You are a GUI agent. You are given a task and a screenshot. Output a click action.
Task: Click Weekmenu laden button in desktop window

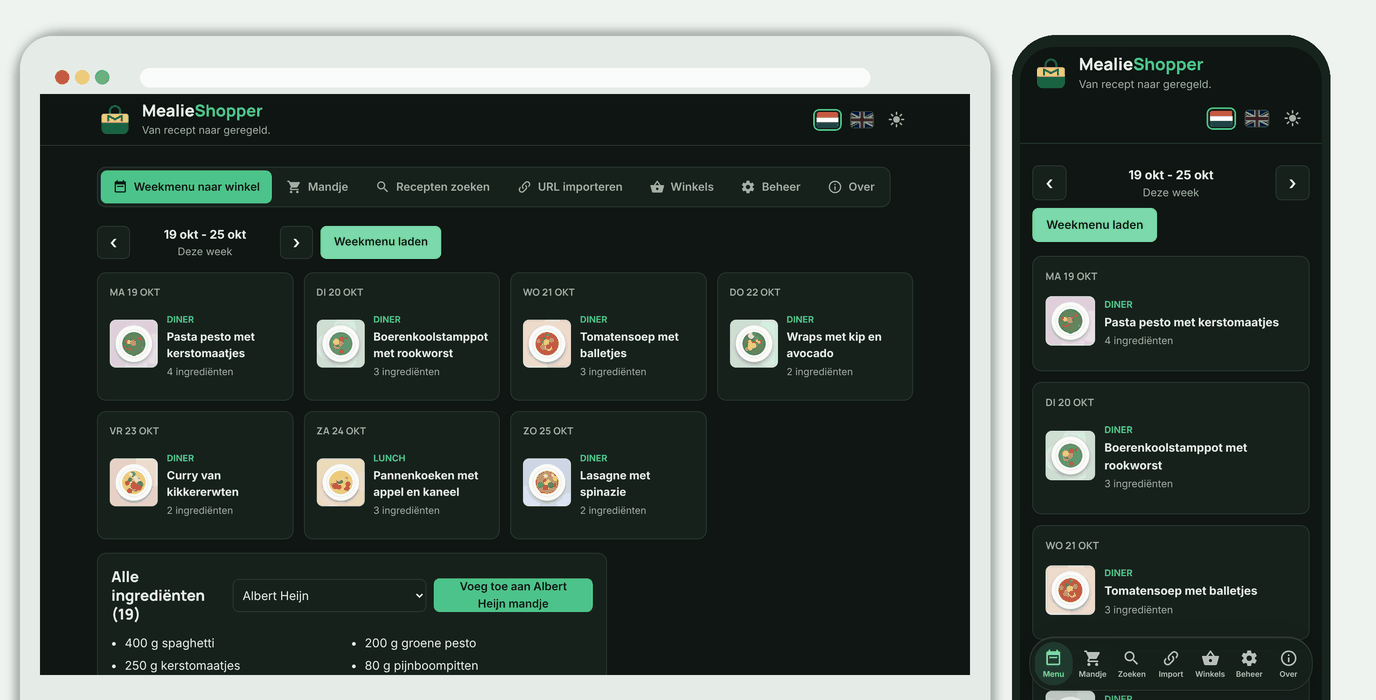click(381, 242)
